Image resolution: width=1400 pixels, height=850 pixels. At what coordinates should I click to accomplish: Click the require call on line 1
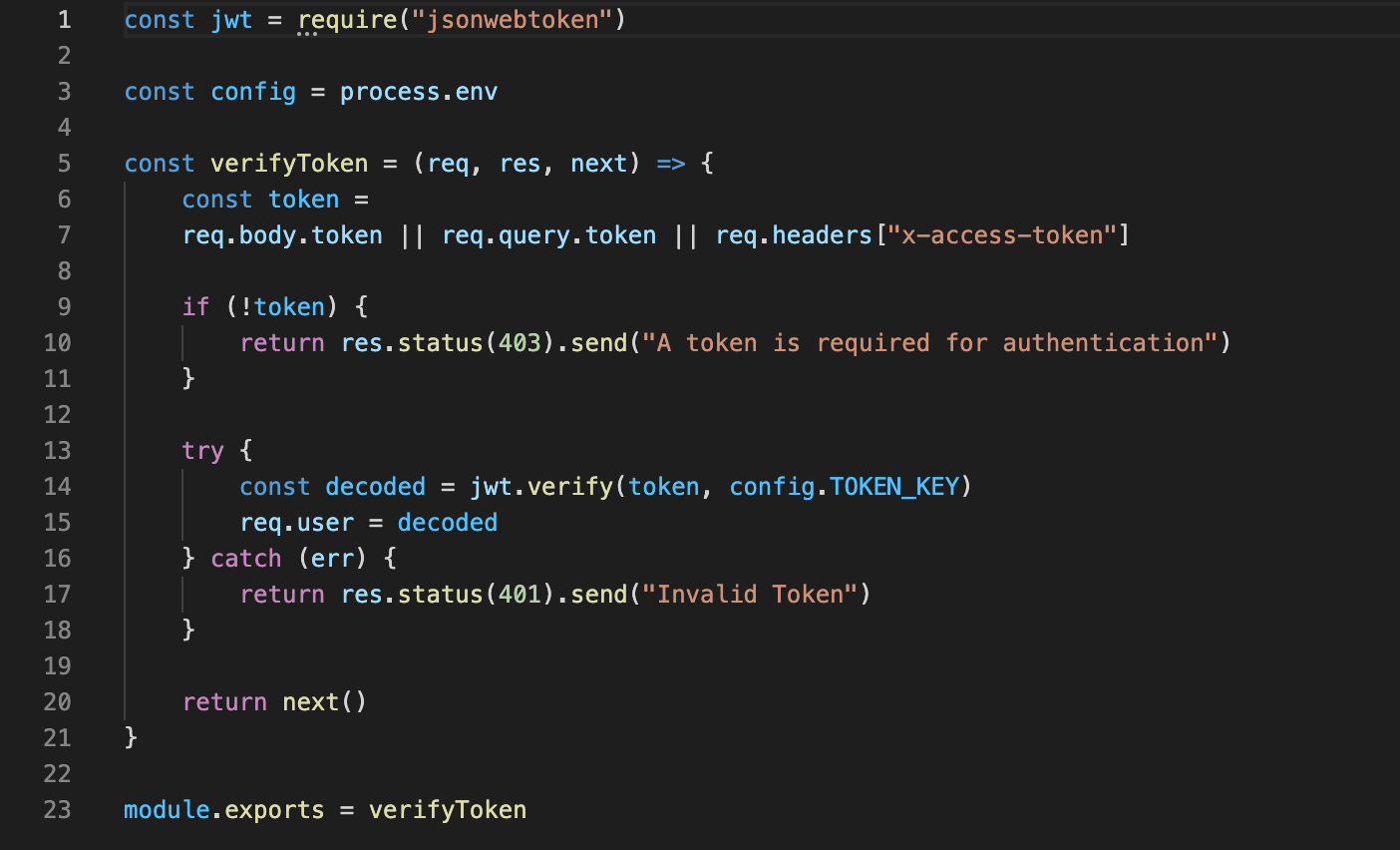347,20
